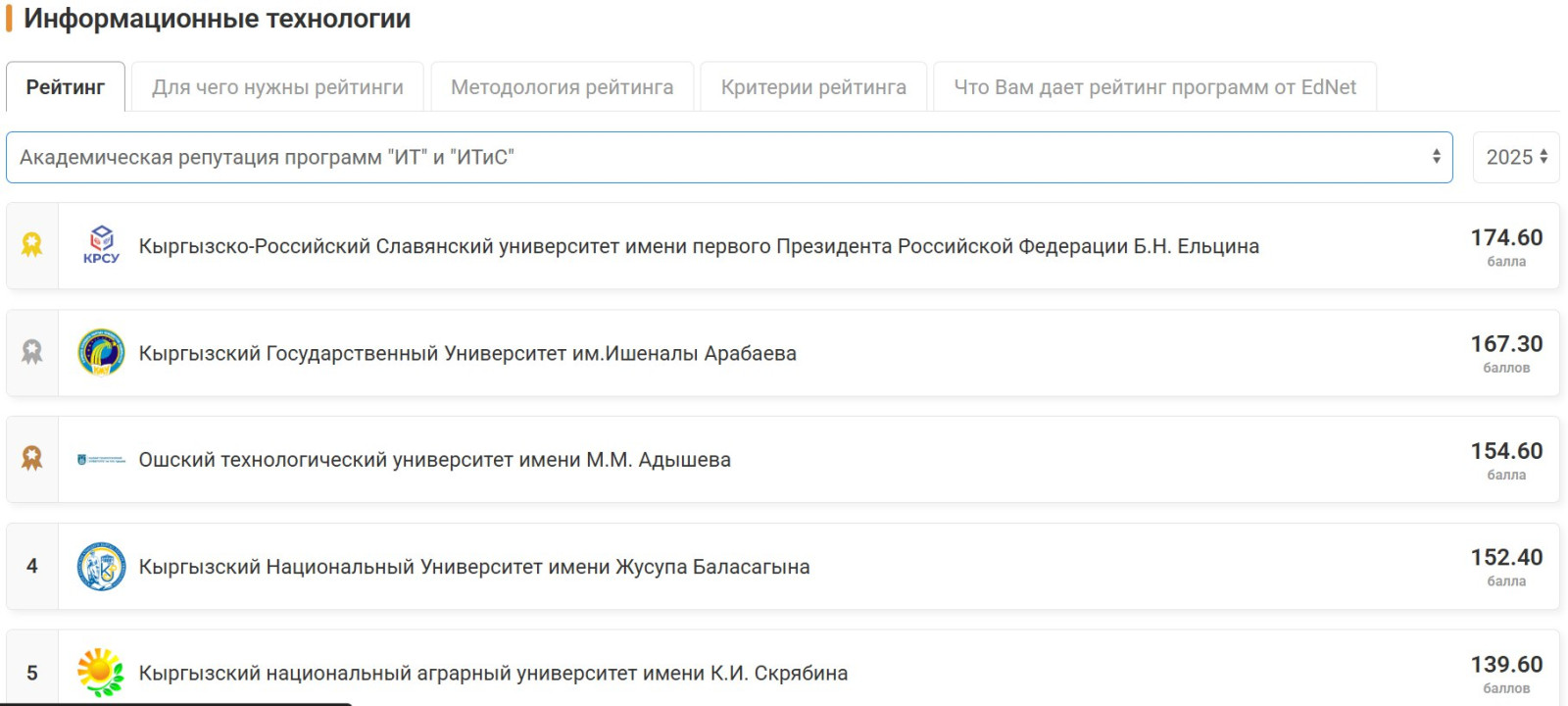Open the Рейтинг tab
This screenshot has width=1568, height=706.
66,87
